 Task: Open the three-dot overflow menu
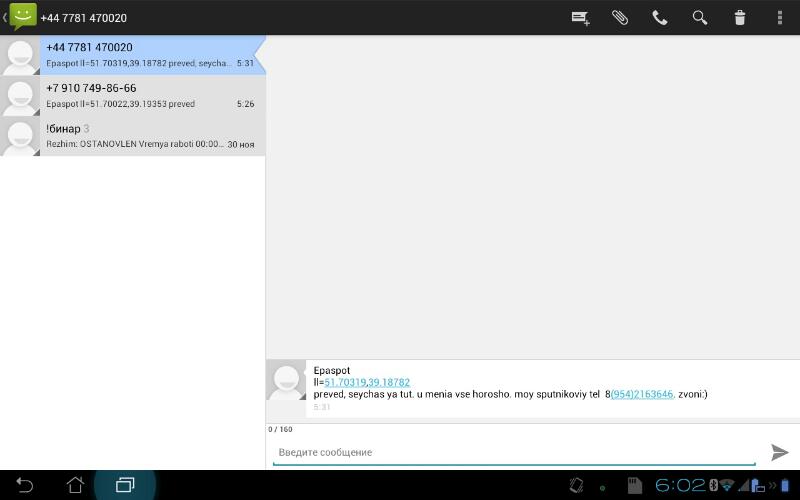(780, 18)
